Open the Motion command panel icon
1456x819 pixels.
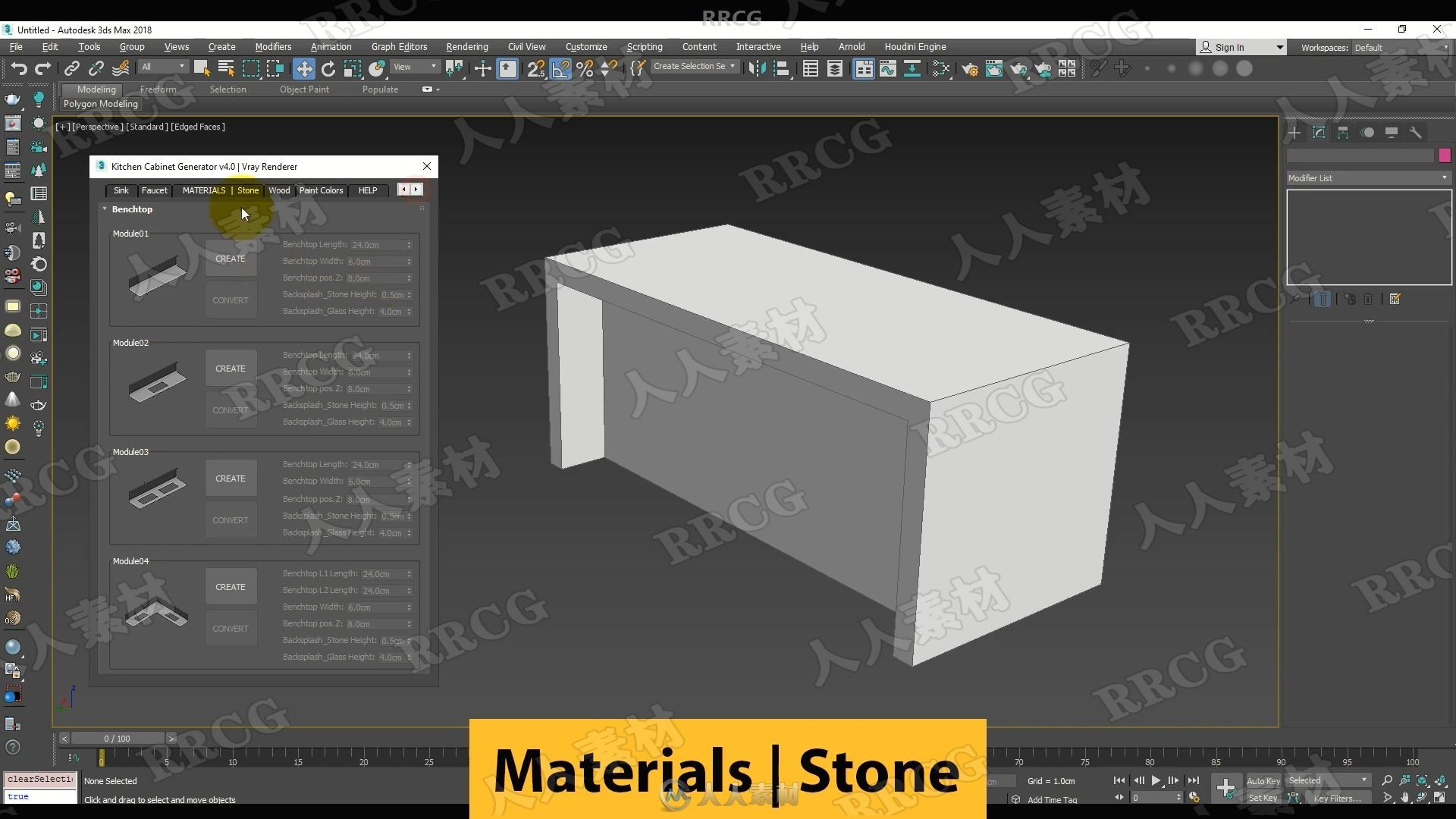1367,133
